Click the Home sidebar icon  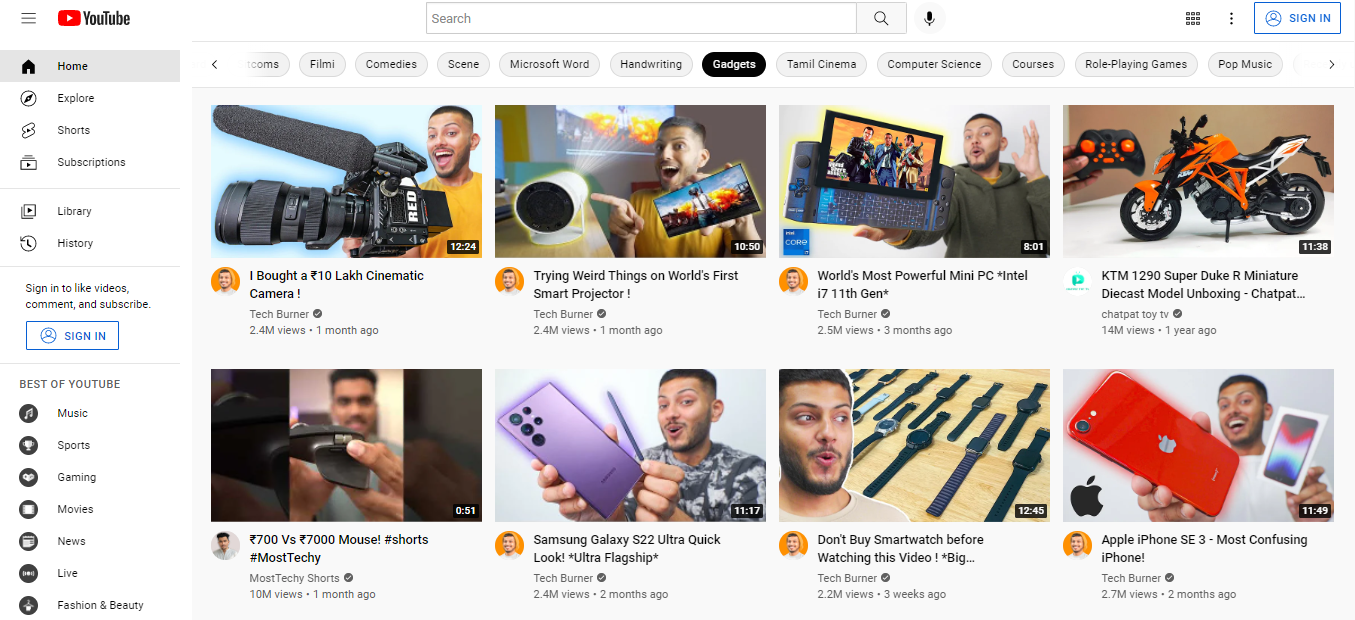tap(28, 66)
